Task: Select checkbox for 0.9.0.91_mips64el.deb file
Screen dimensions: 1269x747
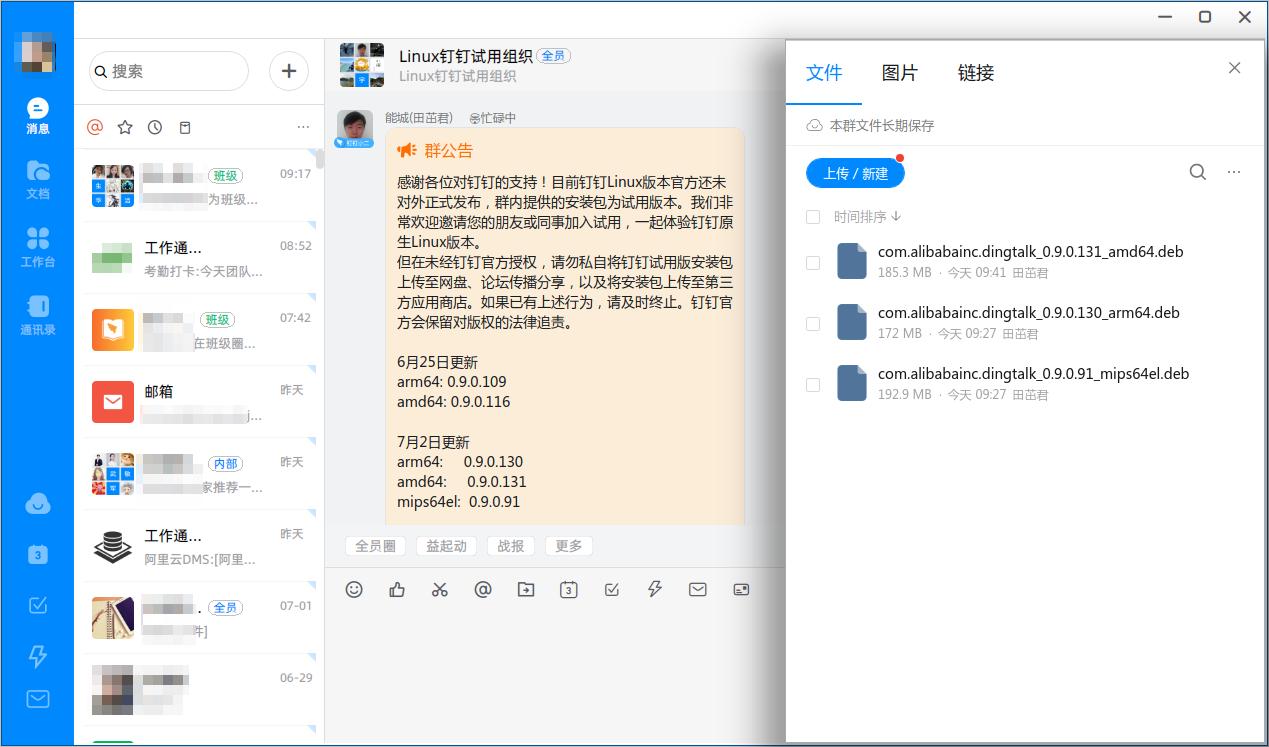Action: pyautogui.click(x=813, y=384)
